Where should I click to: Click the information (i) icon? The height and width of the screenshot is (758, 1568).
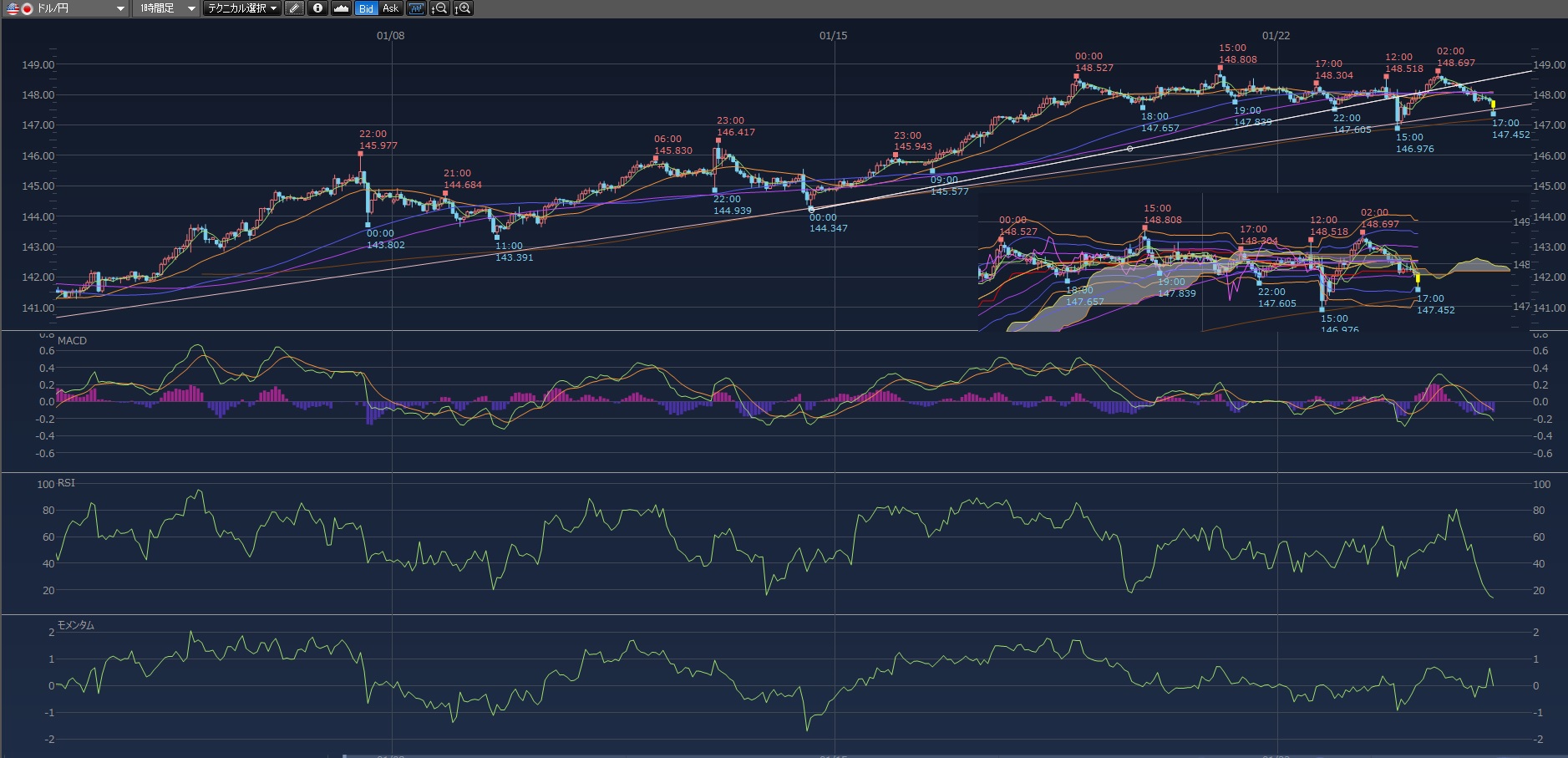coord(317,8)
